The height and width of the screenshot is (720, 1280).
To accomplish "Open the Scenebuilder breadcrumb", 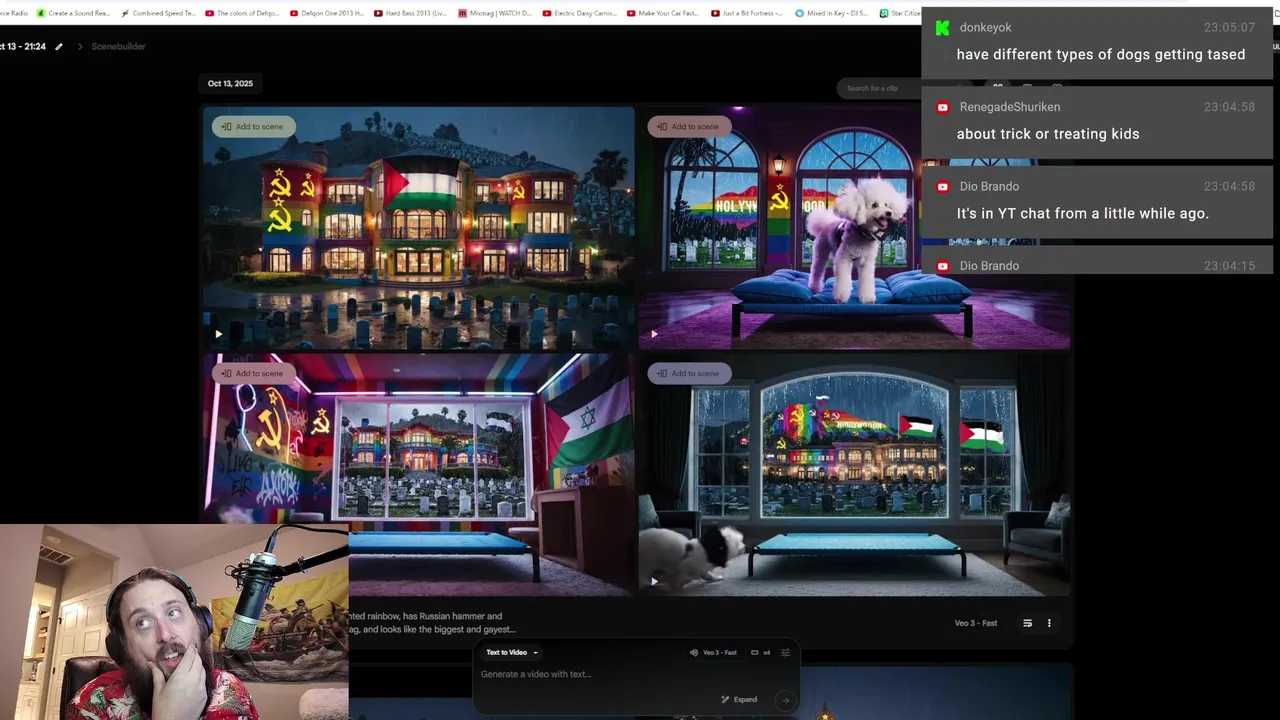I will [118, 47].
